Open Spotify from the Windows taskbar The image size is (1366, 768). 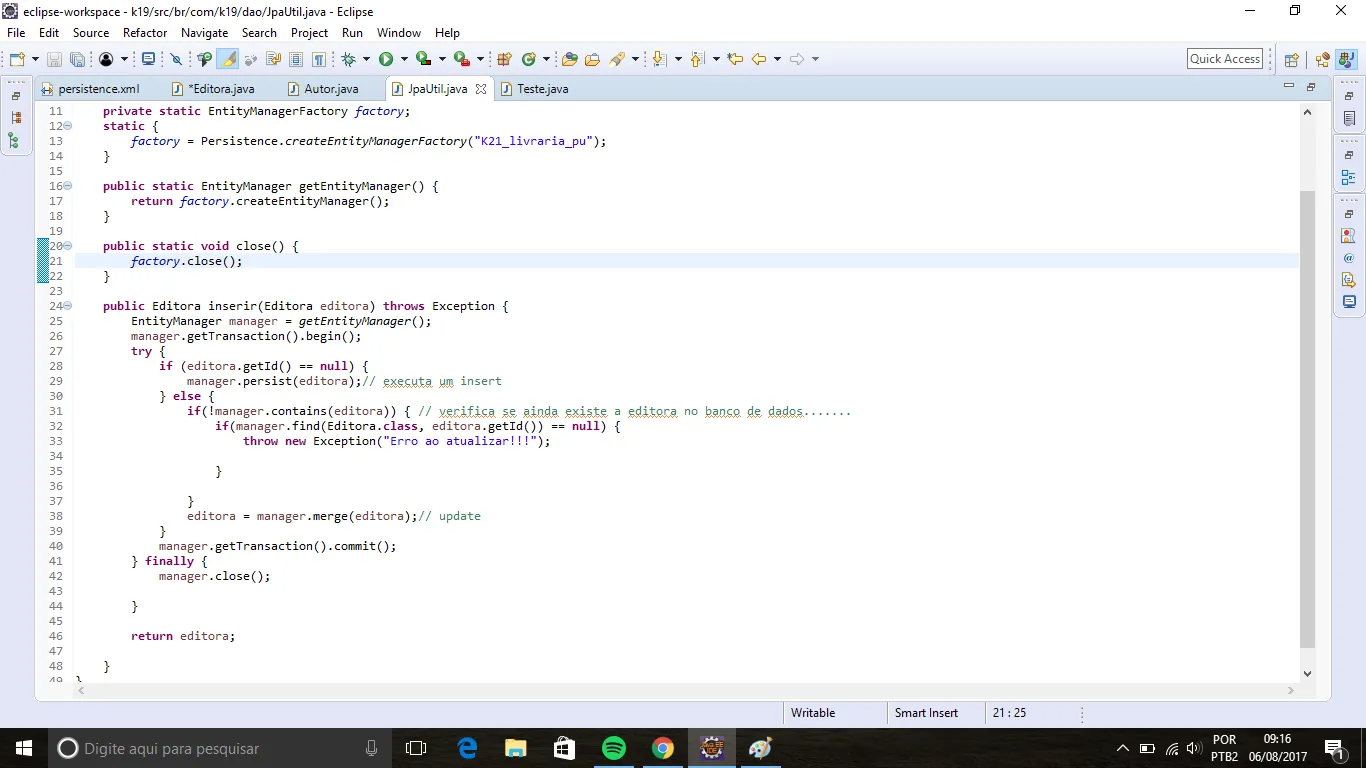[x=614, y=748]
